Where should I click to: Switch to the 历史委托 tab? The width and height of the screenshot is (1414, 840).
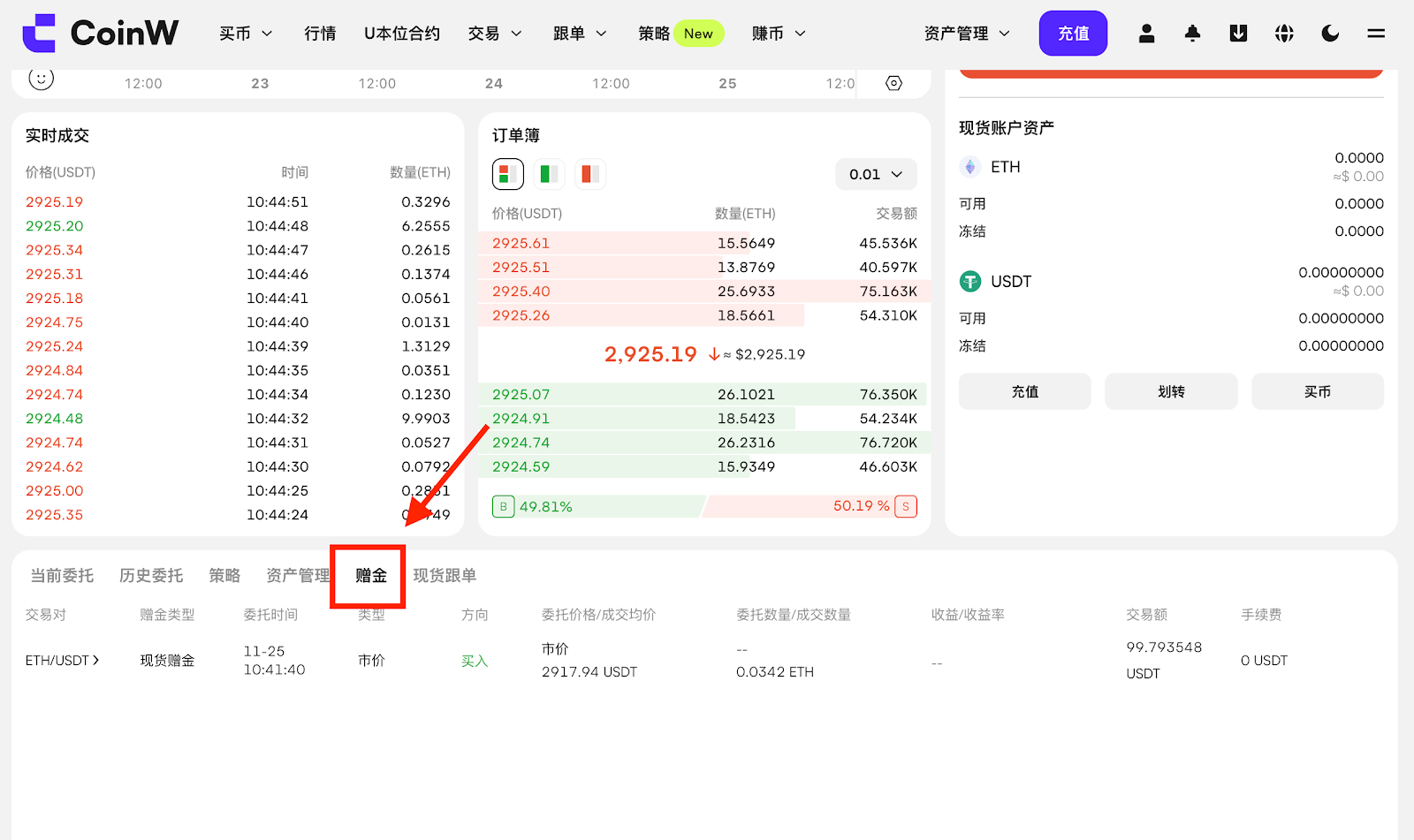coord(151,576)
